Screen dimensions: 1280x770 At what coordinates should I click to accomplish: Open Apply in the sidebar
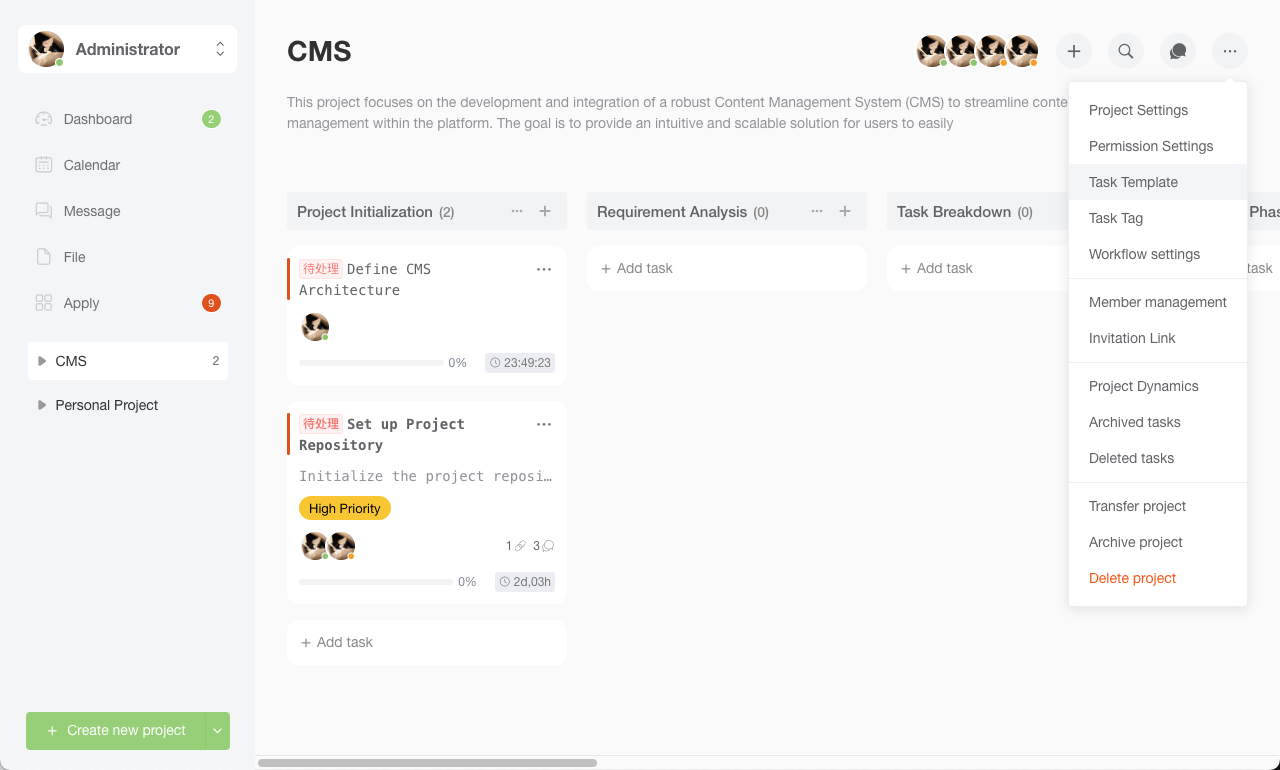point(82,303)
